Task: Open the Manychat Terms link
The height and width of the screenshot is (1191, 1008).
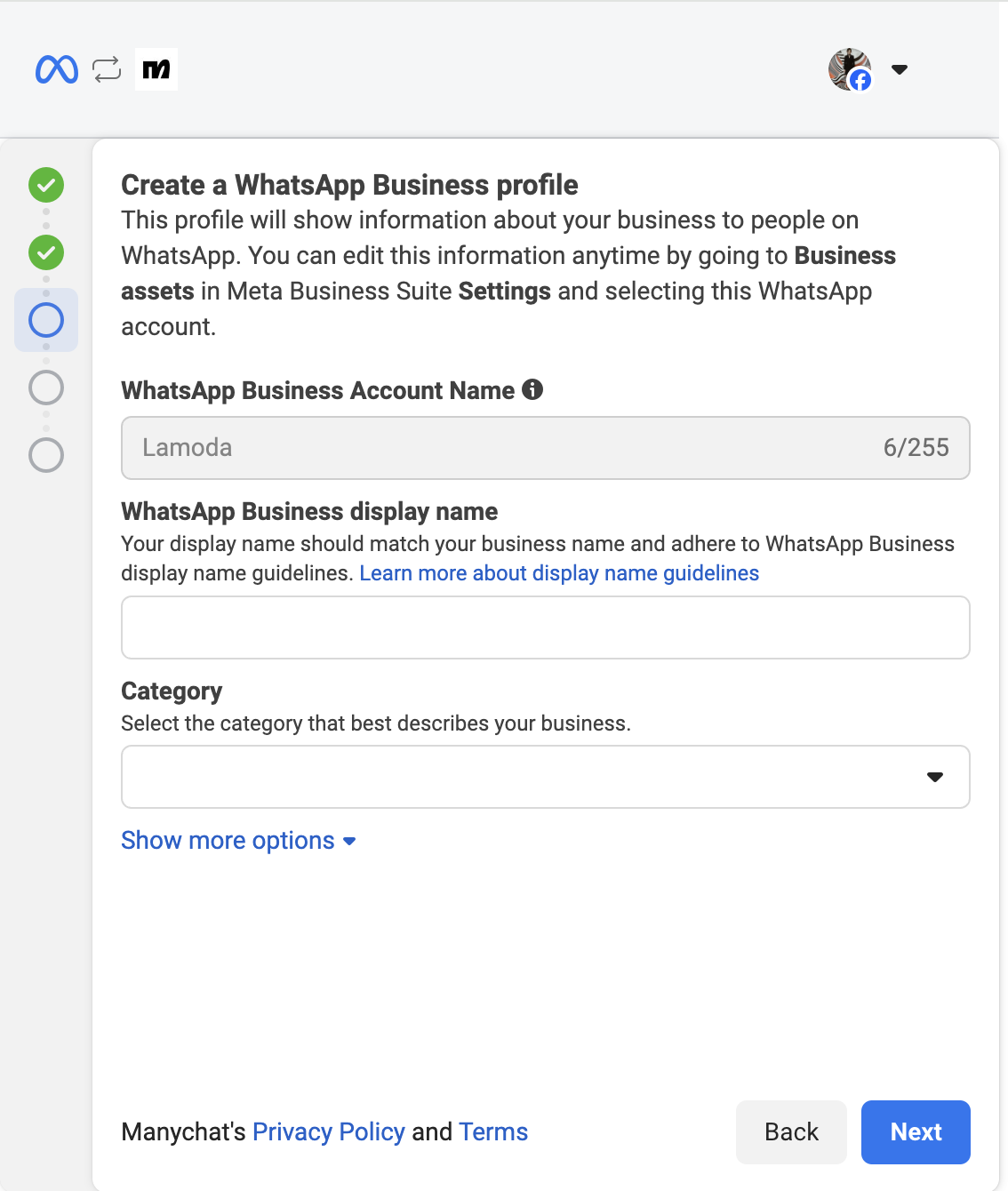Action: (493, 1131)
